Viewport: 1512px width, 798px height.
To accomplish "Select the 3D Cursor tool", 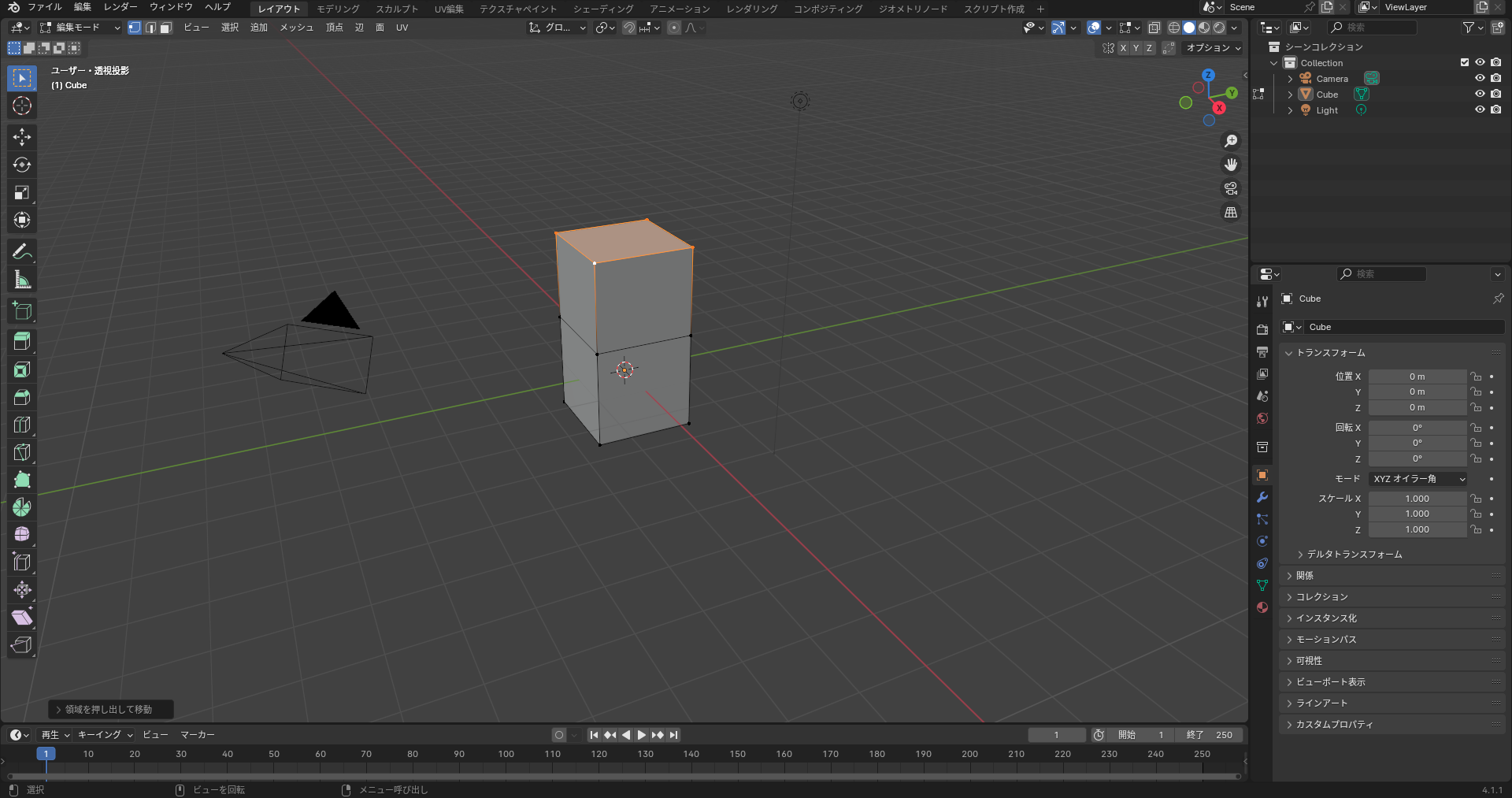I will (x=21, y=106).
